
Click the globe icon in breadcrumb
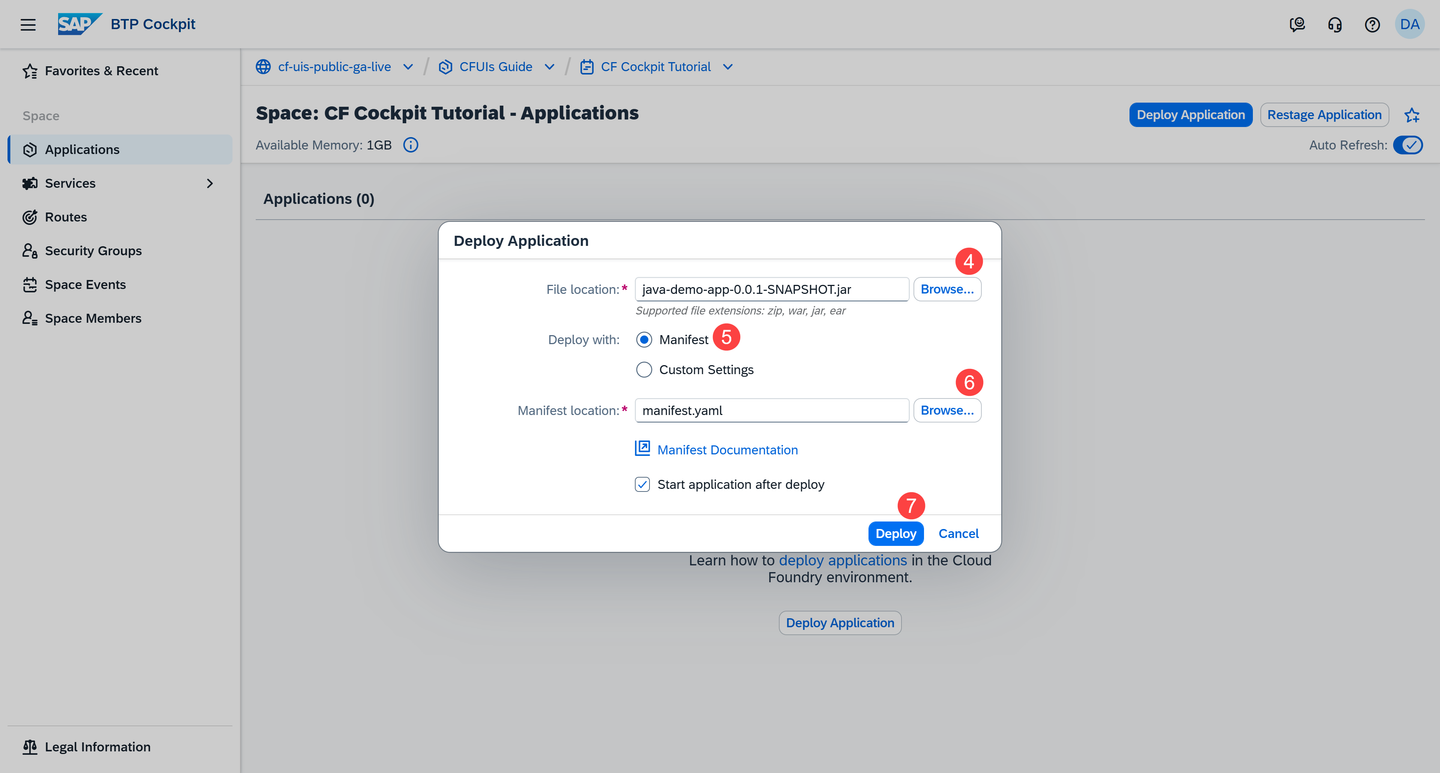click(263, 67)
